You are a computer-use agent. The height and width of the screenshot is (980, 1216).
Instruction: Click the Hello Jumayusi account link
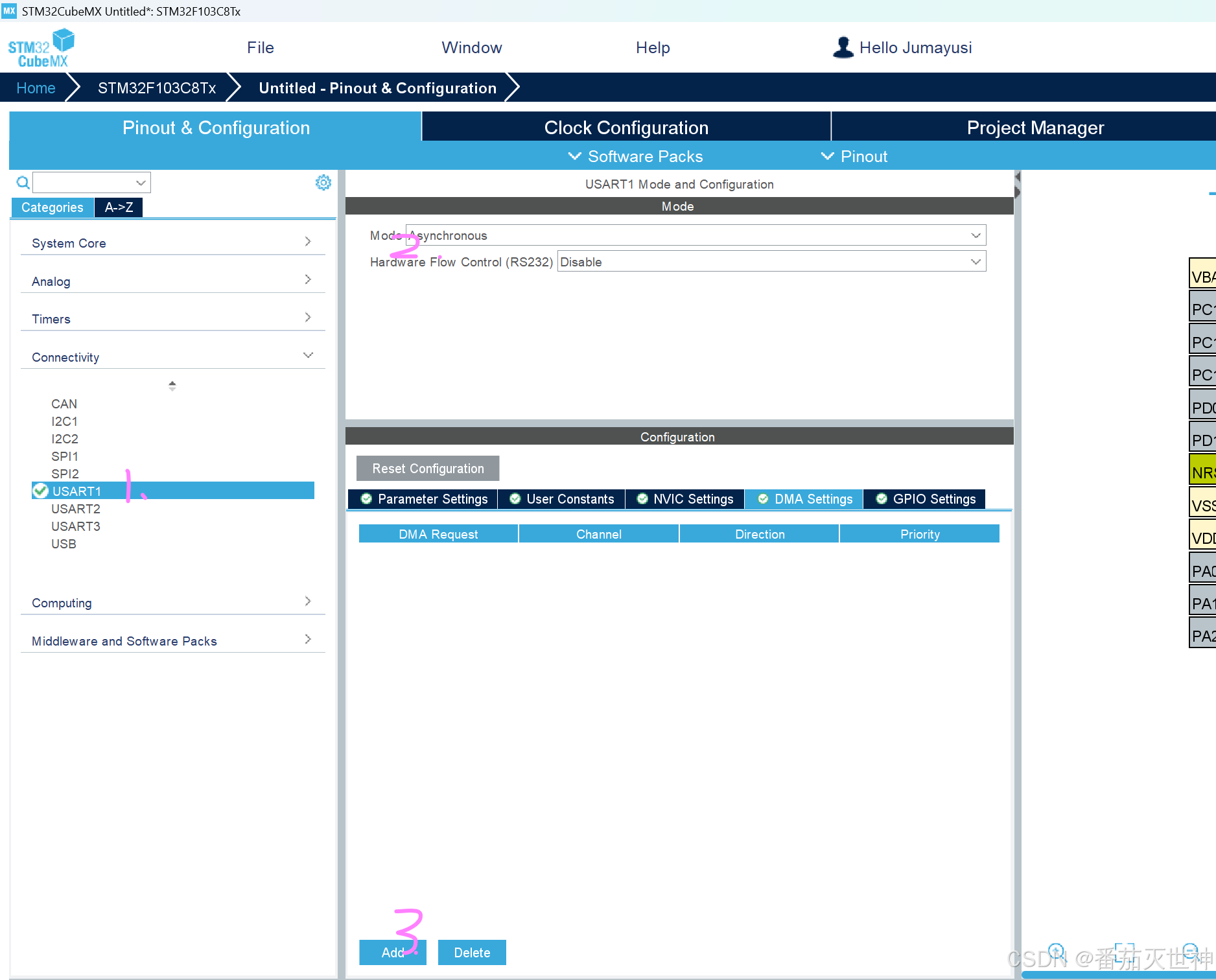point(915,47)
